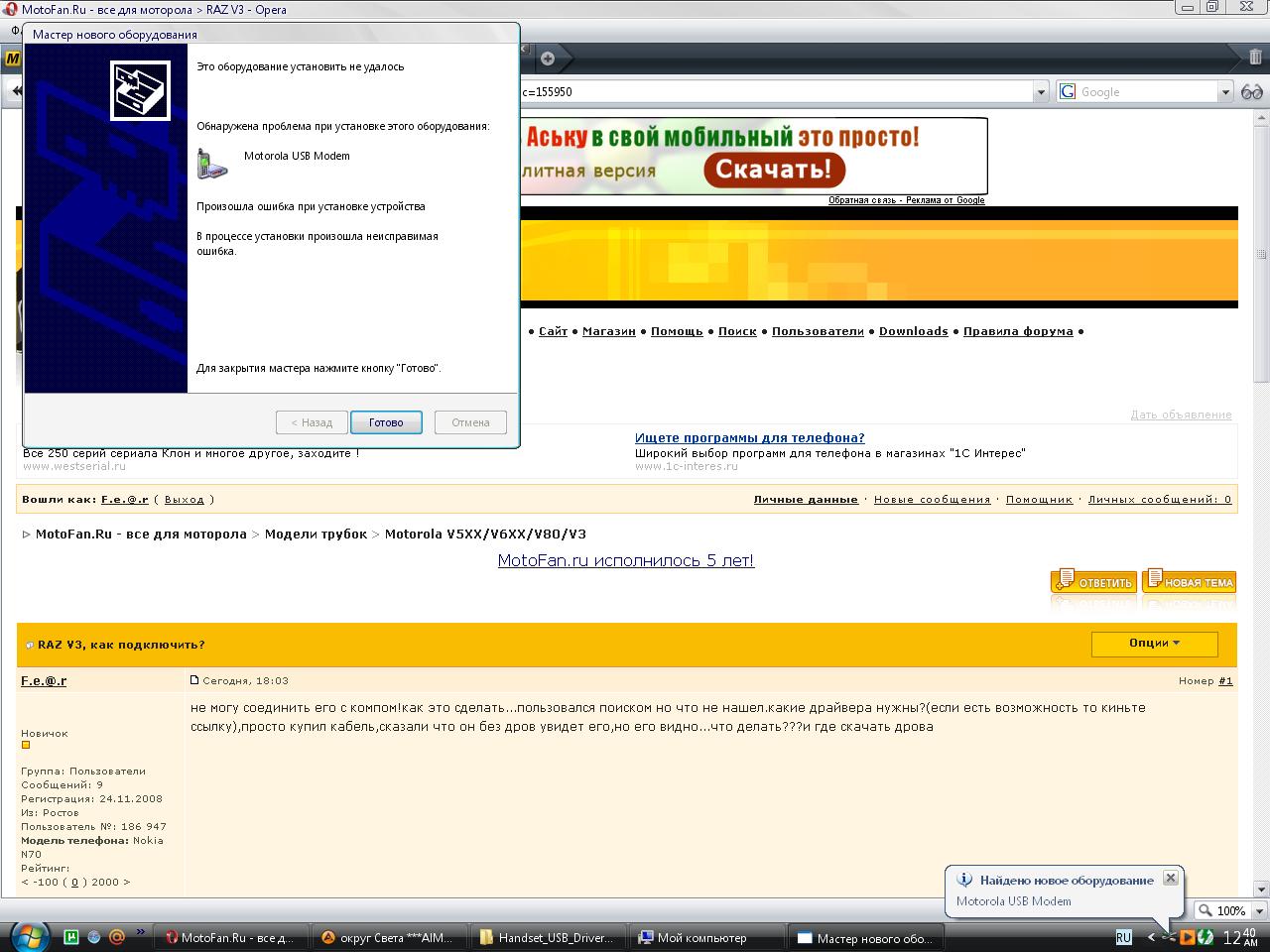
Task: Click the taskbar clock
Action: coord(1240,936)
